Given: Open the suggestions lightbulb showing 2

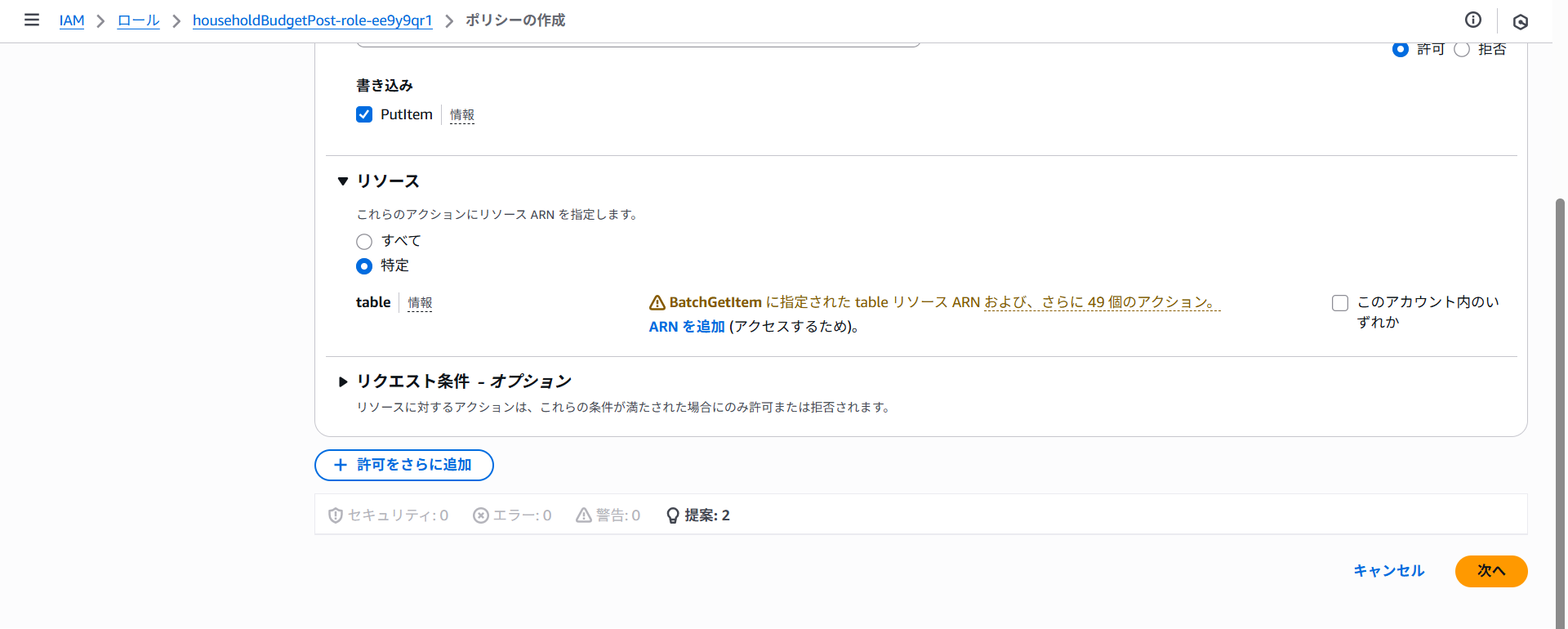Looking at the screenshot, I should [673, 515].
